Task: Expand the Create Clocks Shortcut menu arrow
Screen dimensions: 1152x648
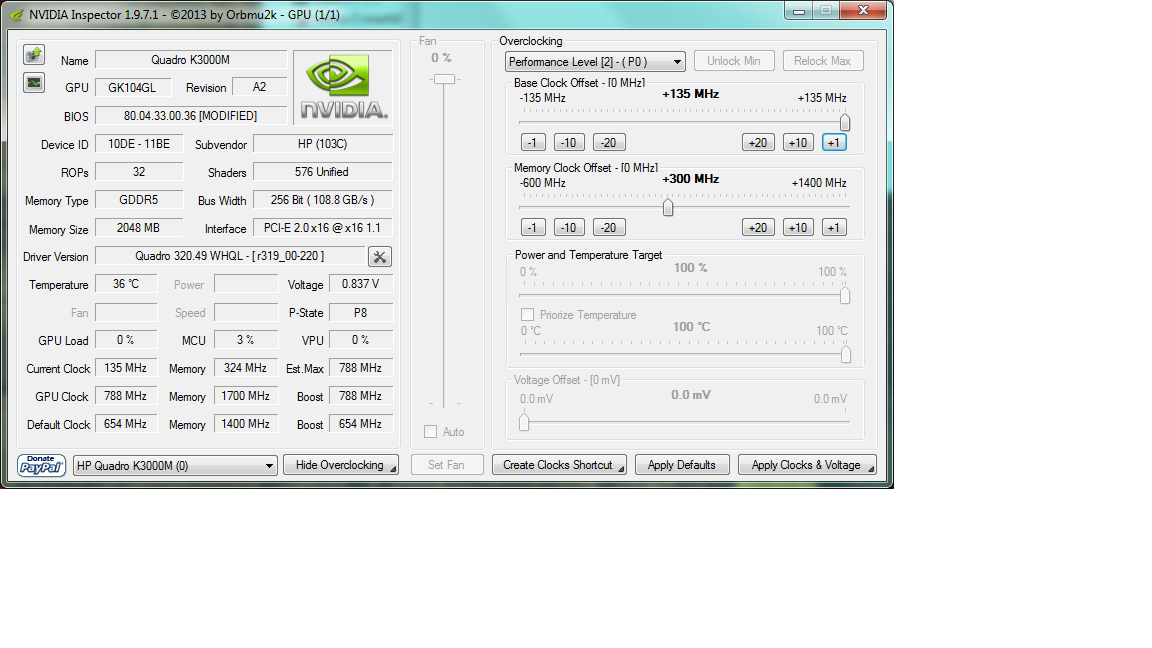Action: point(621,468)
